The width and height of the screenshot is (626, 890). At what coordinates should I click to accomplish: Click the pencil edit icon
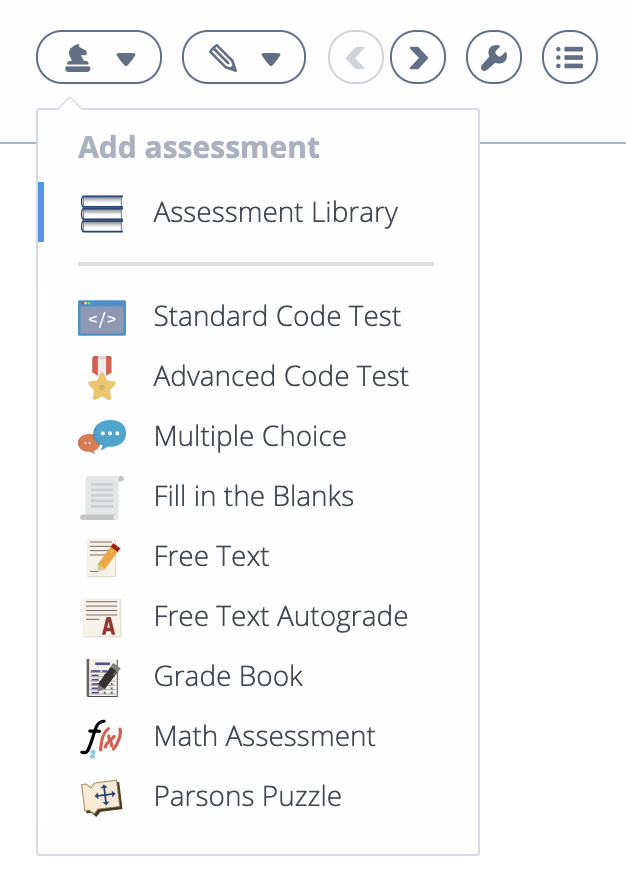223,58
